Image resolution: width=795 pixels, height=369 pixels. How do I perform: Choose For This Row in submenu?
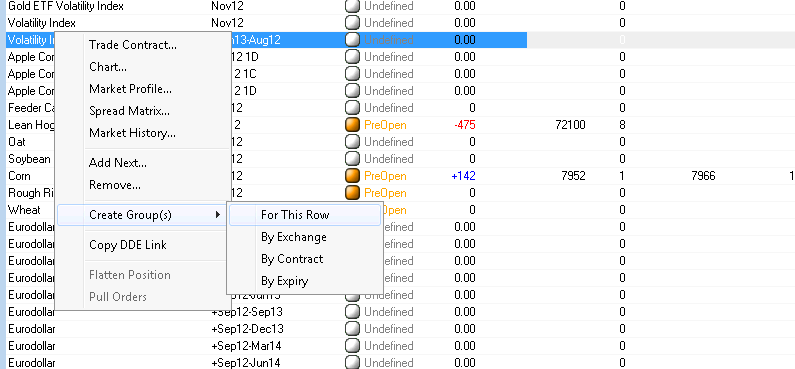tap(295, 215)
